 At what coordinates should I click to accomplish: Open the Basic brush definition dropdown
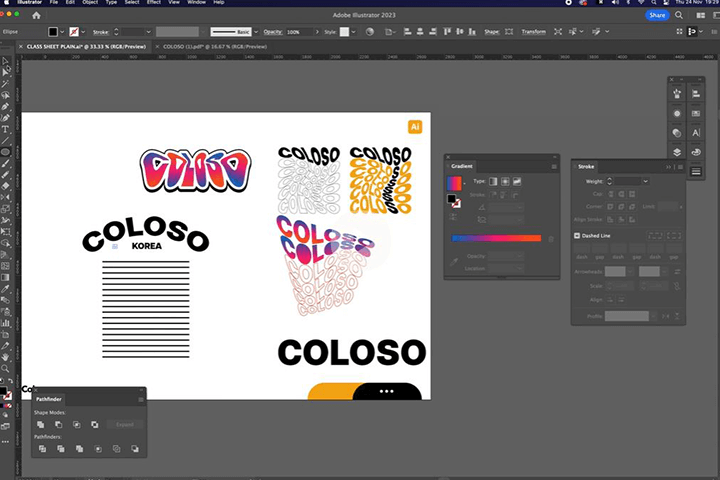pyautogui.click(x=256, y=32)
